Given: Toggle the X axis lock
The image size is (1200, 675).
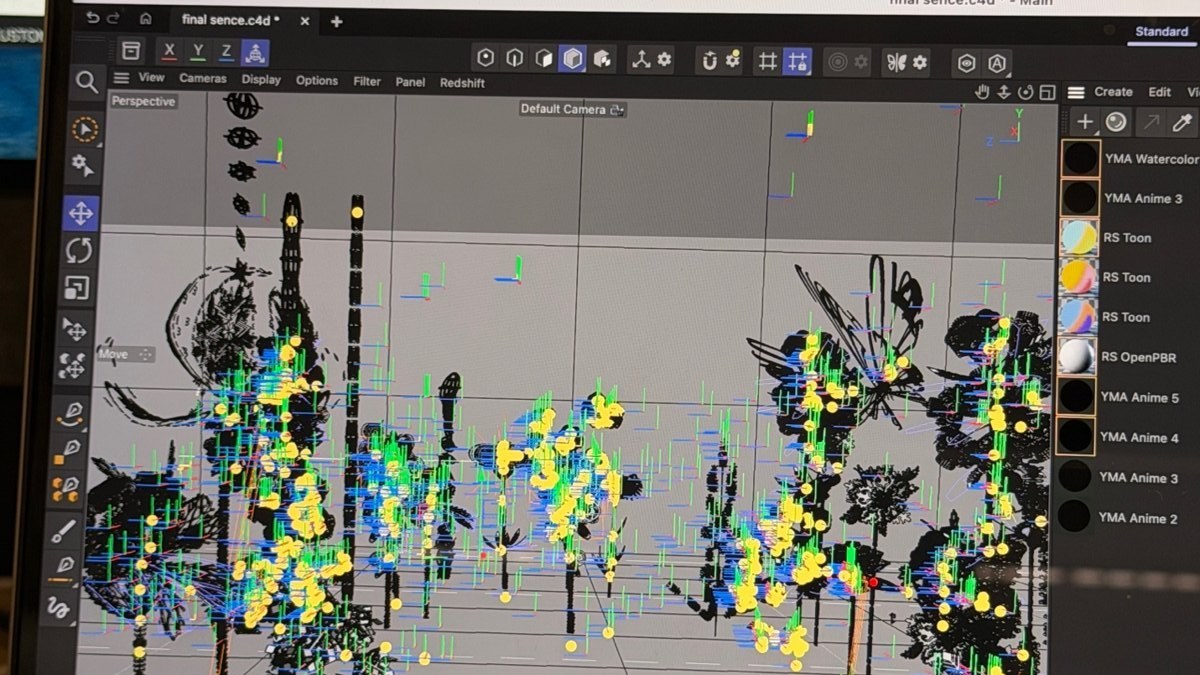Looking at the screenshot, I should coord(169,51).
